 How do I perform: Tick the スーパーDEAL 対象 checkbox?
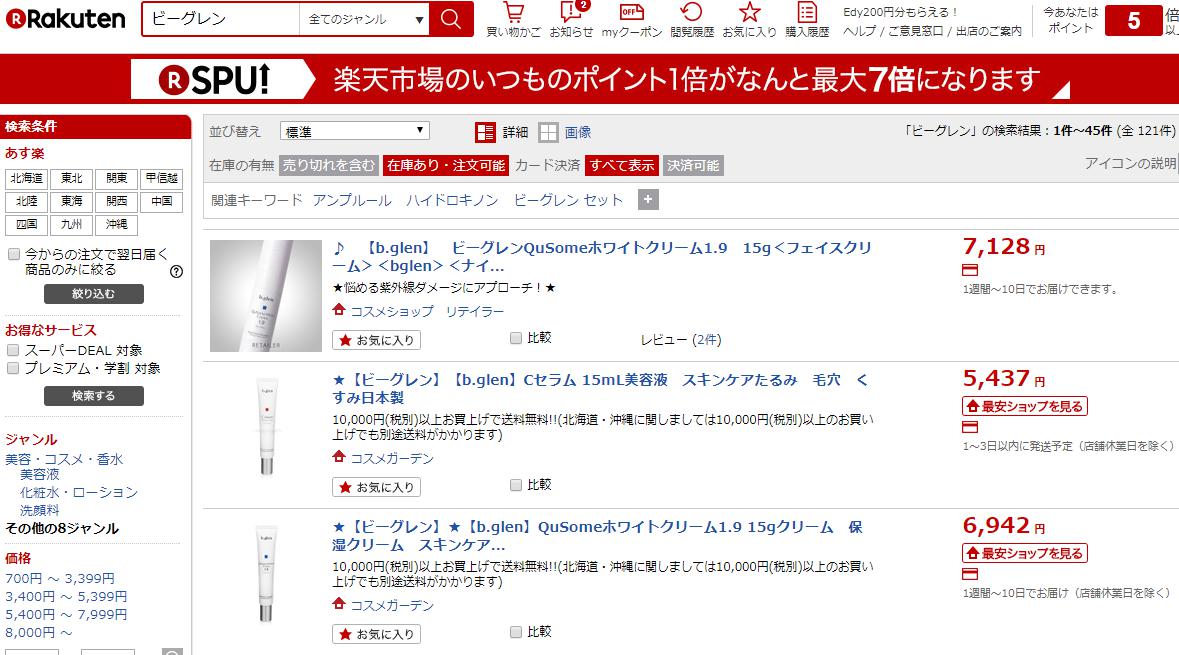(x=13, y=350)
